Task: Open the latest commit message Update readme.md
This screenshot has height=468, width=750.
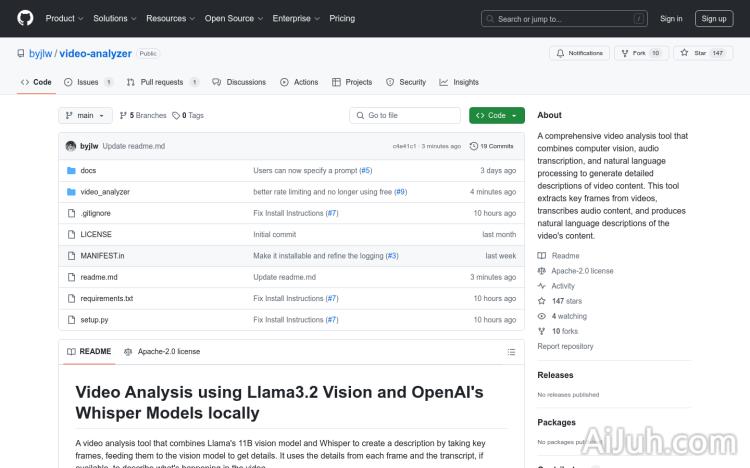Action: tap(133, 146)
